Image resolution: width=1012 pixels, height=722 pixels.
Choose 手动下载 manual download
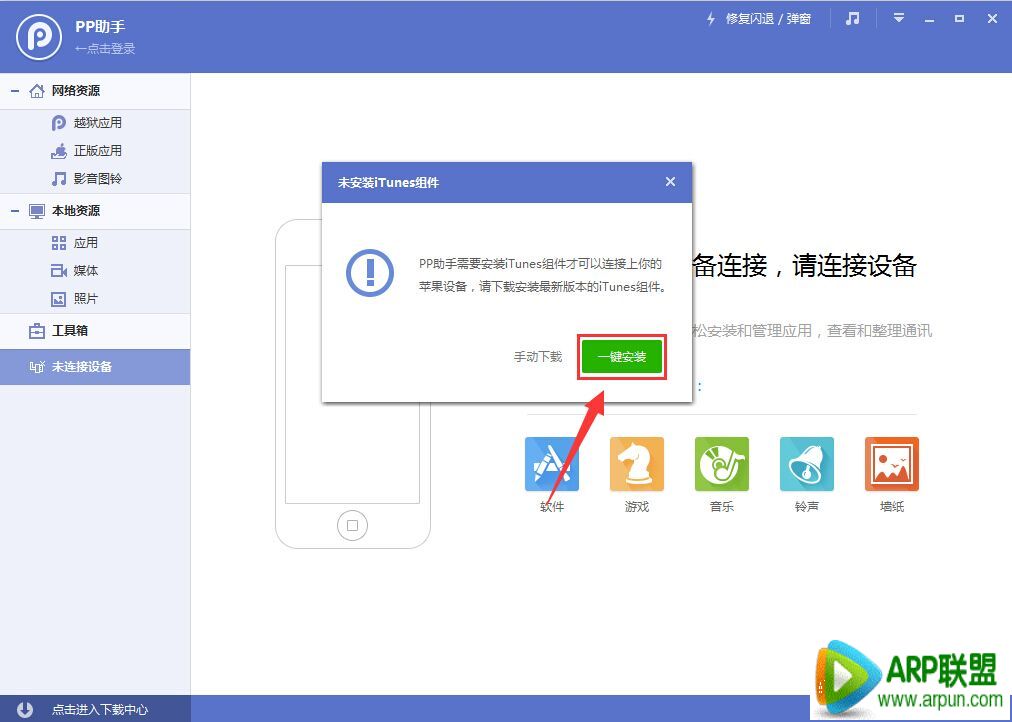537,356
